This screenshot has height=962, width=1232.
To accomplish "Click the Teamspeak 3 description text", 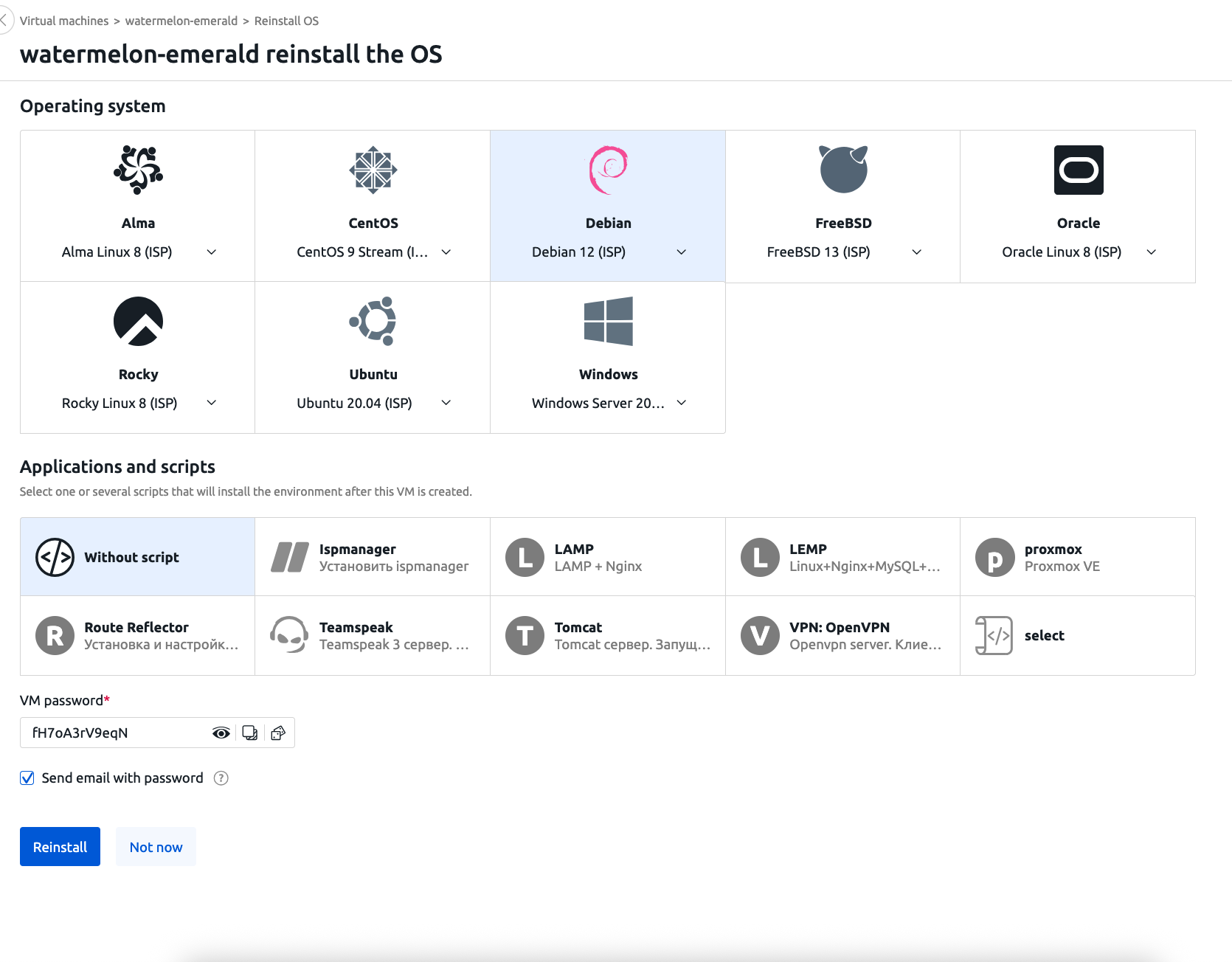I will [x=394, y=645].
